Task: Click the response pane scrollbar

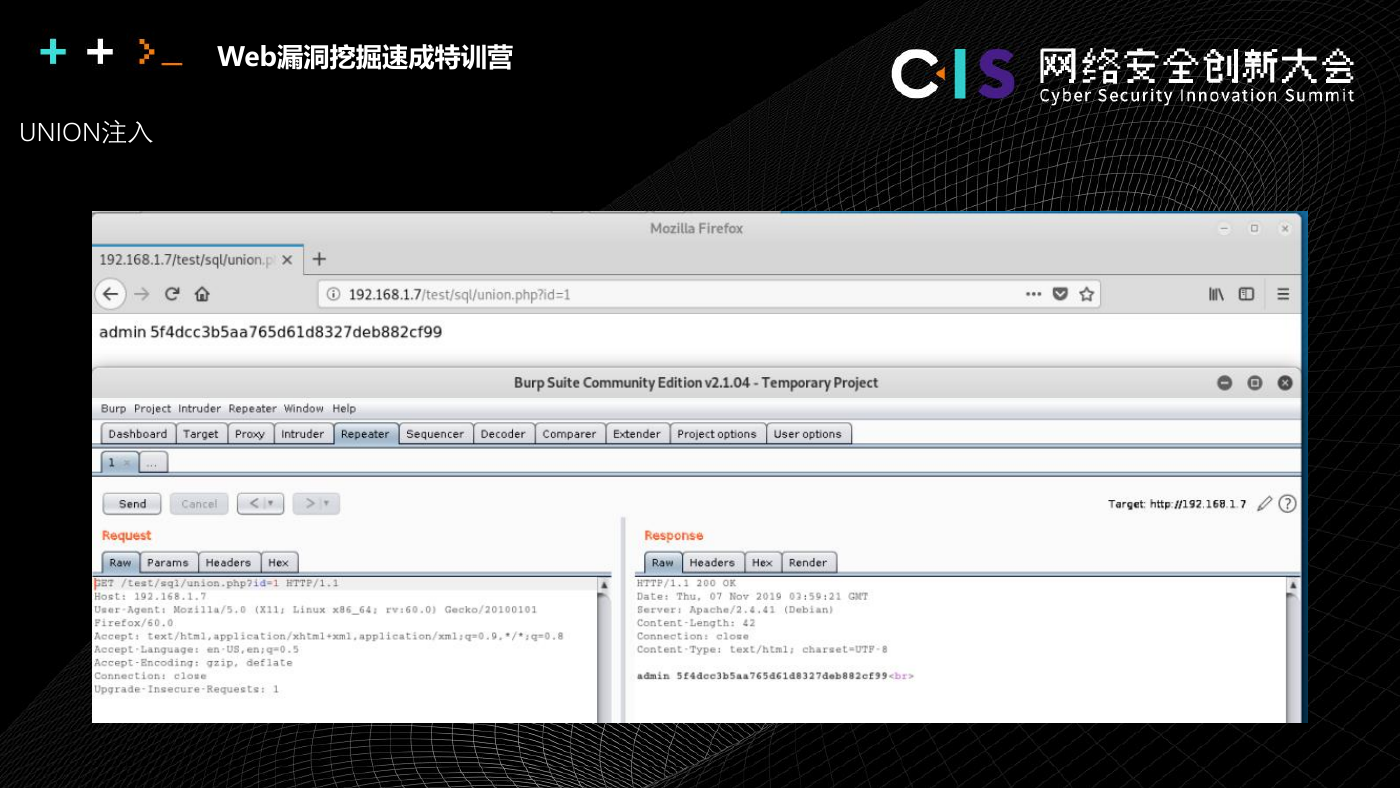Action: pos(1293,650)
